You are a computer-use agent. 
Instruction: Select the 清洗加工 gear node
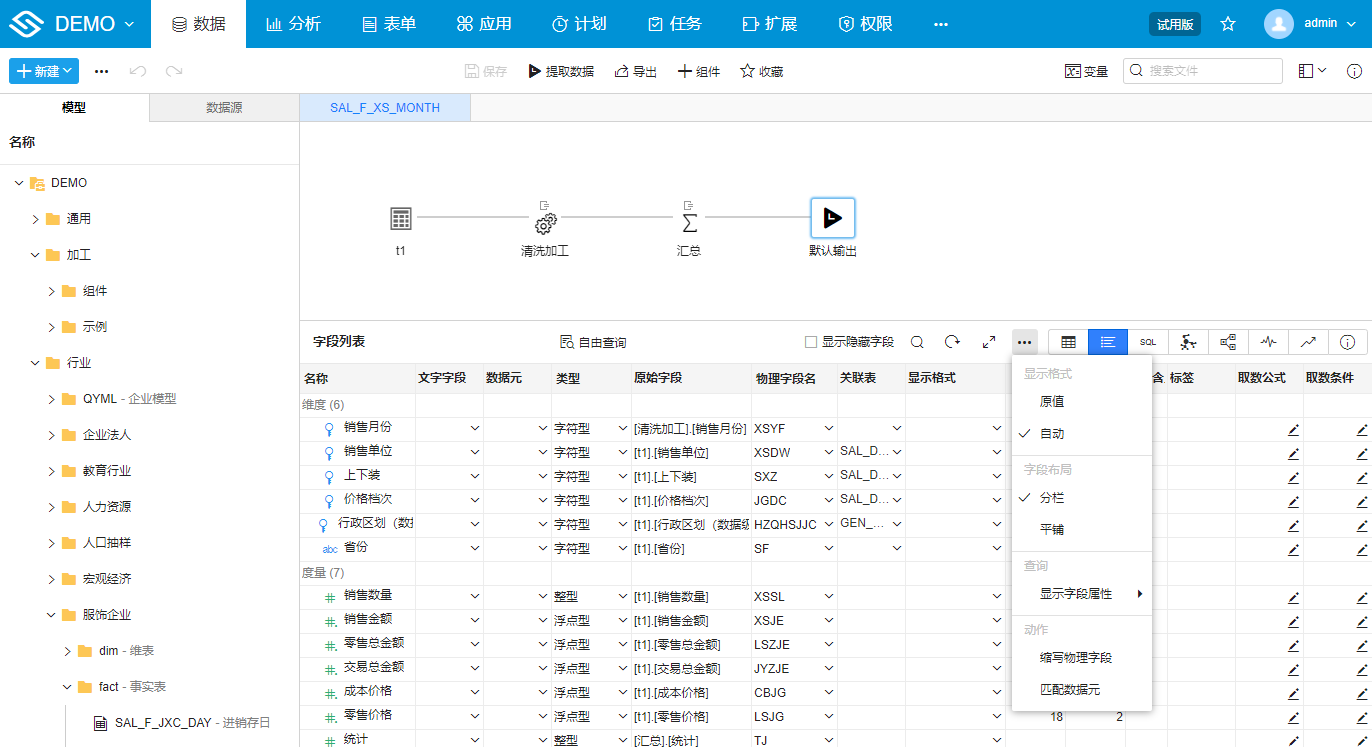545,223
